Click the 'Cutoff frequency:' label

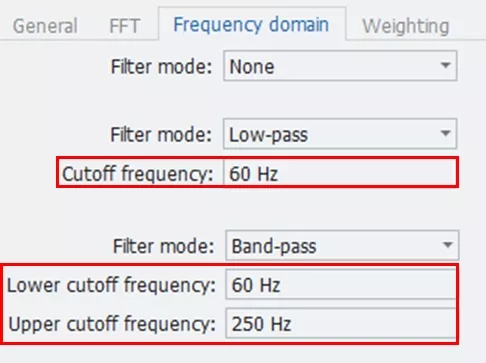coord(137,174)
